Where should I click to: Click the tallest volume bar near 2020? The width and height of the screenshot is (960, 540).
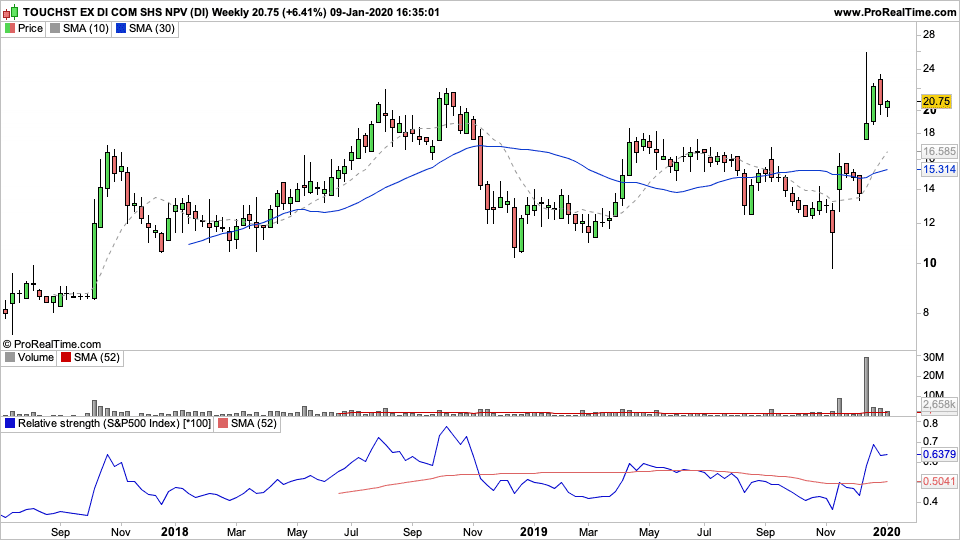(866, 386)
